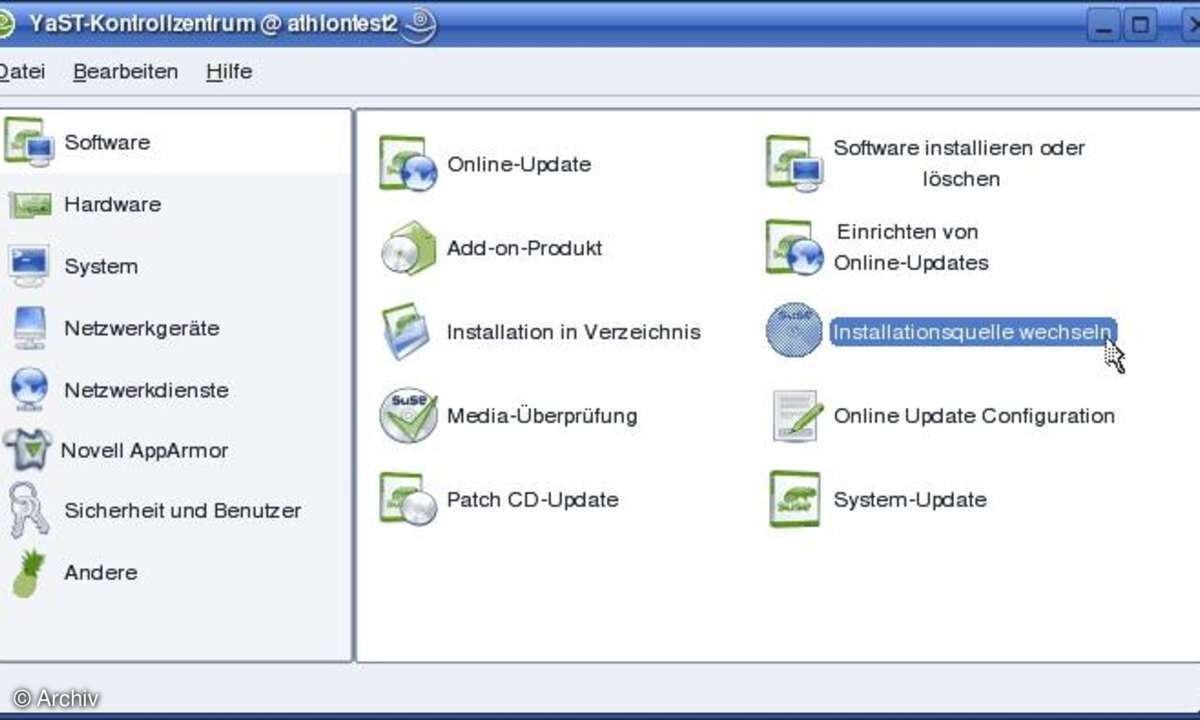1200x720 pixels.
Task: Click the SUSE logo in title bar
Action: pyautogui.click(x=421, y=24)
